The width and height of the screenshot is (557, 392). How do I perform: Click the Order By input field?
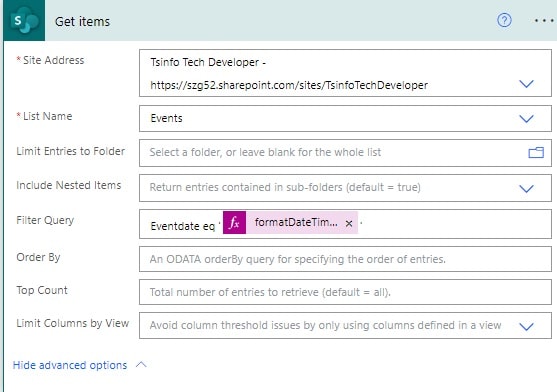click(x=345, y=259)
